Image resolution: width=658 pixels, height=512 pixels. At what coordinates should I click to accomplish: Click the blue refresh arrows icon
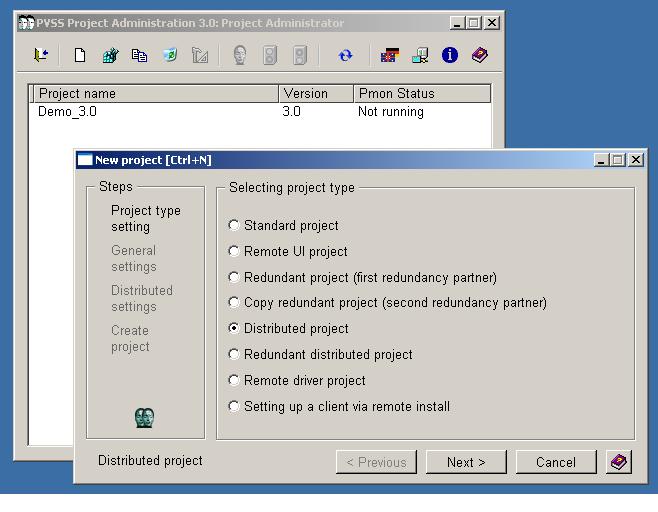click(345, 55)
